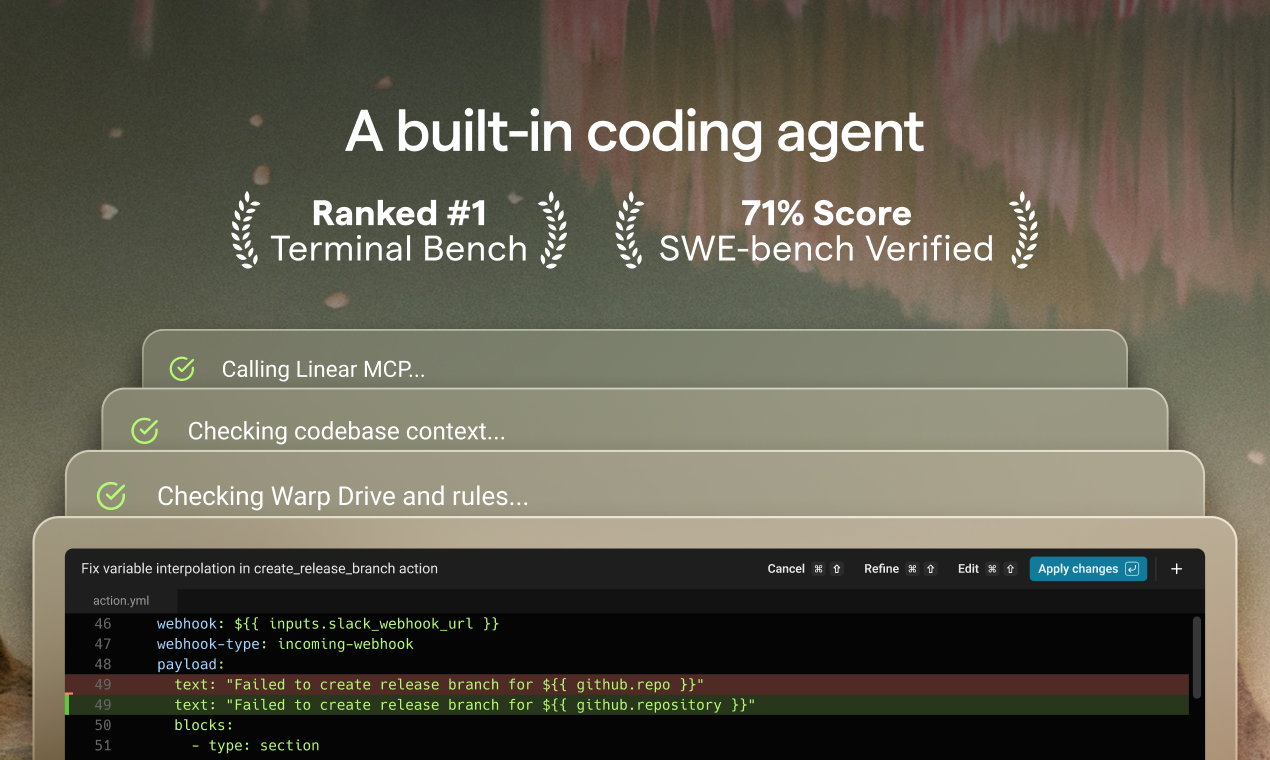Click the green check beside Calling Linear MCP
Screen dimensions: 1270x760
(182, 369)
